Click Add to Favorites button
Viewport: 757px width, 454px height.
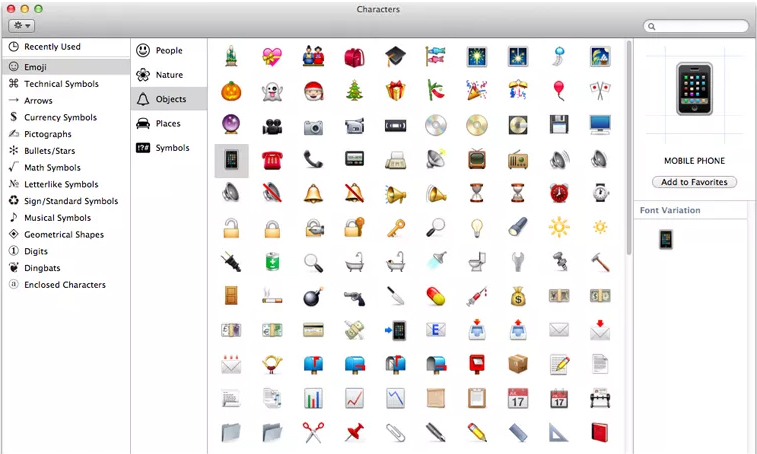coord(694,182)
